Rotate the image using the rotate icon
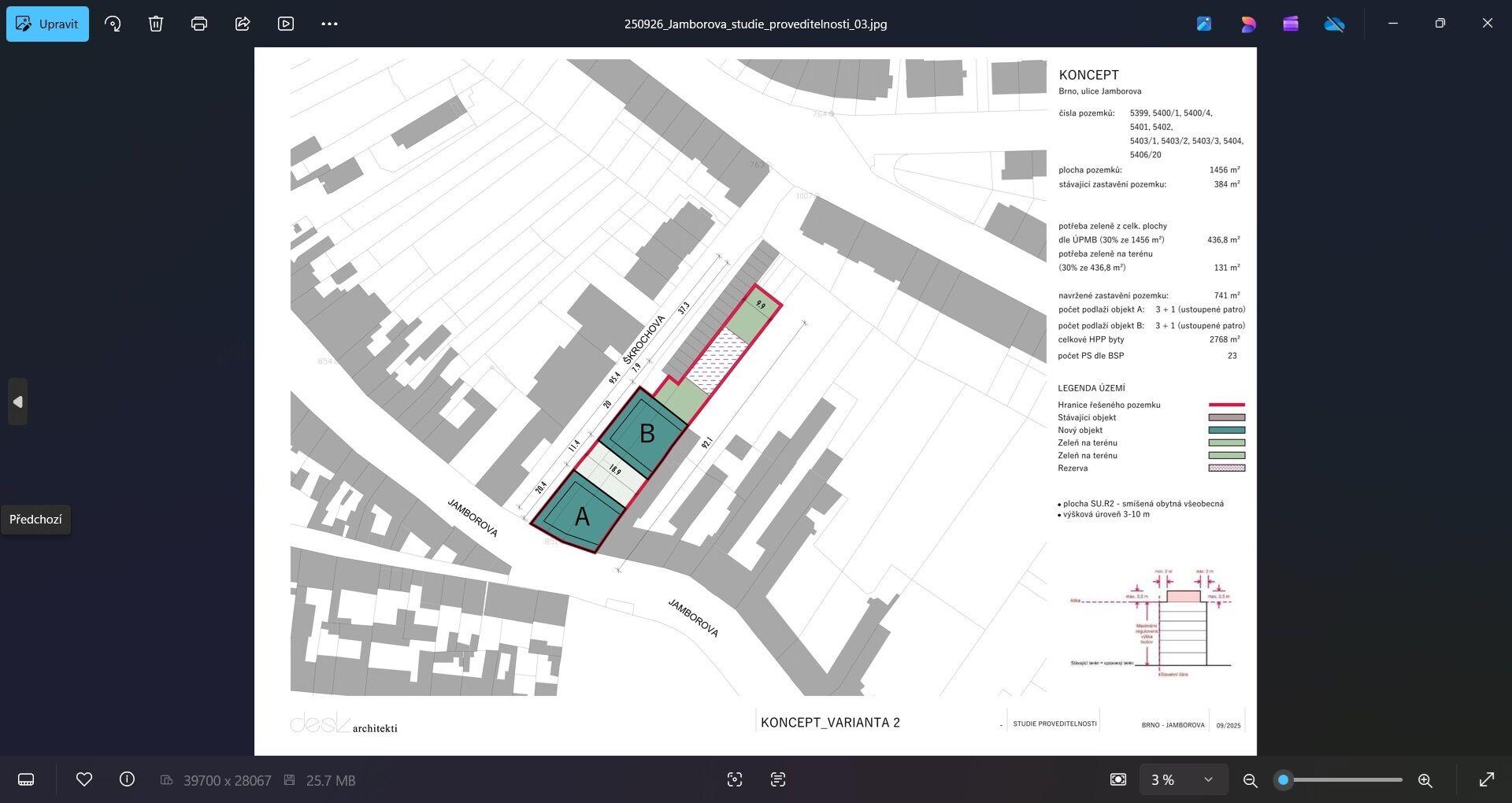The height and width of the screenshot is (803, 1512). pos(113,24)
